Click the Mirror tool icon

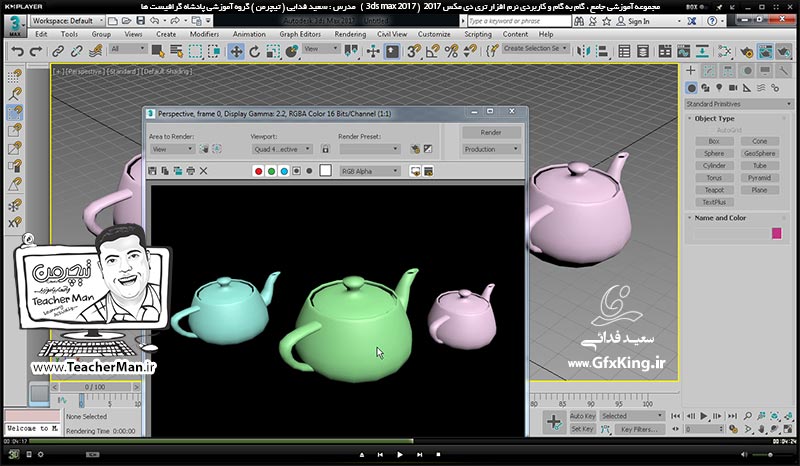click(583, 51)
